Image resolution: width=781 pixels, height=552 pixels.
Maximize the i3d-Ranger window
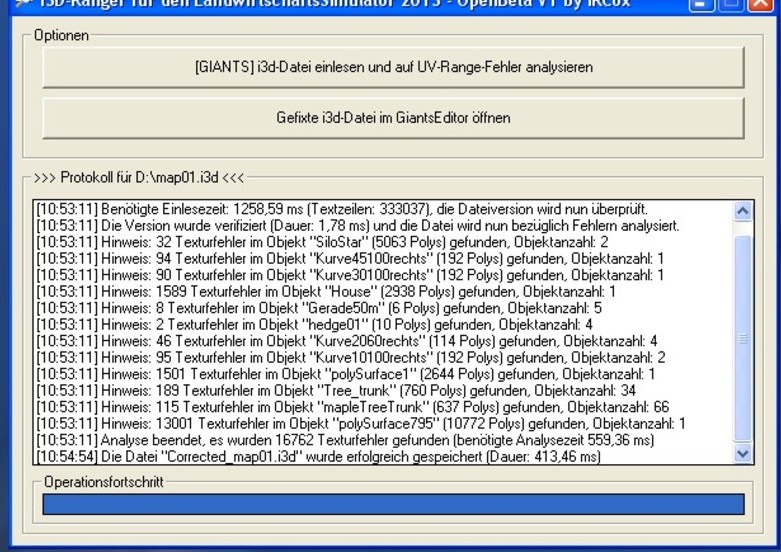coord(733,5)
